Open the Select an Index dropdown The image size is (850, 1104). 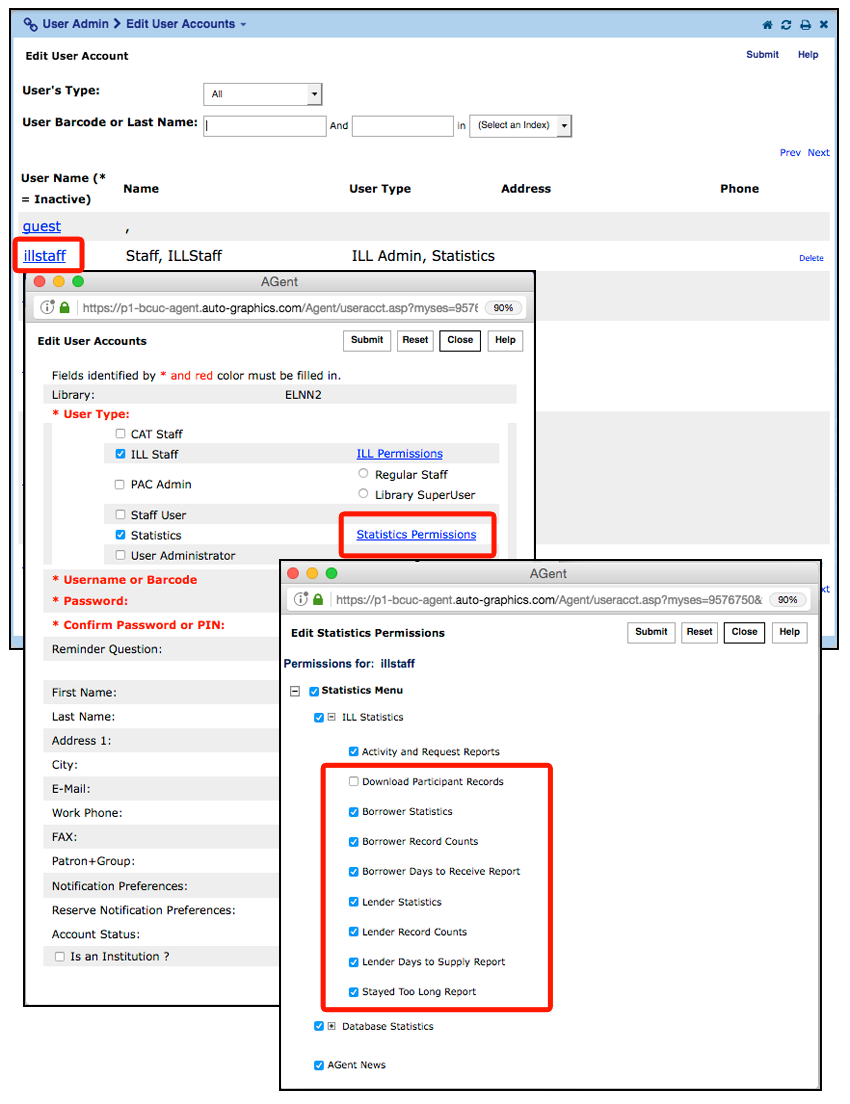(520, 126)
